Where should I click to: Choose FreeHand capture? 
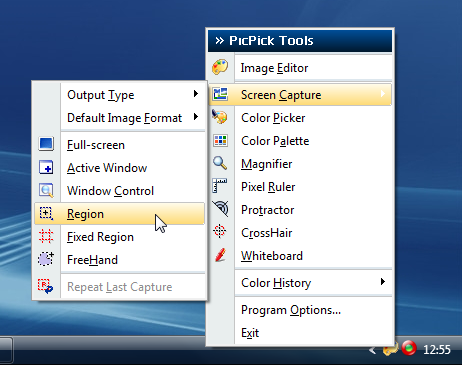click(x=120, y=260)
